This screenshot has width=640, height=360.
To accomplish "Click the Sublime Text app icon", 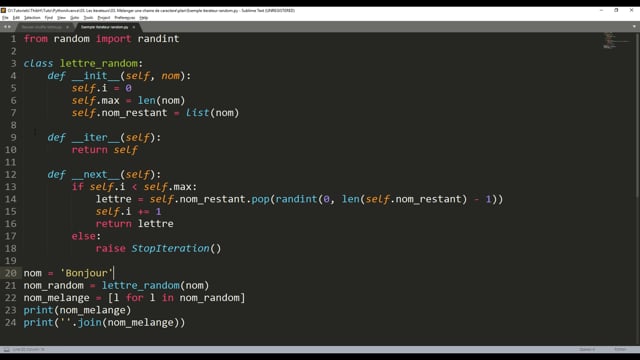I will tap(3, 10).
